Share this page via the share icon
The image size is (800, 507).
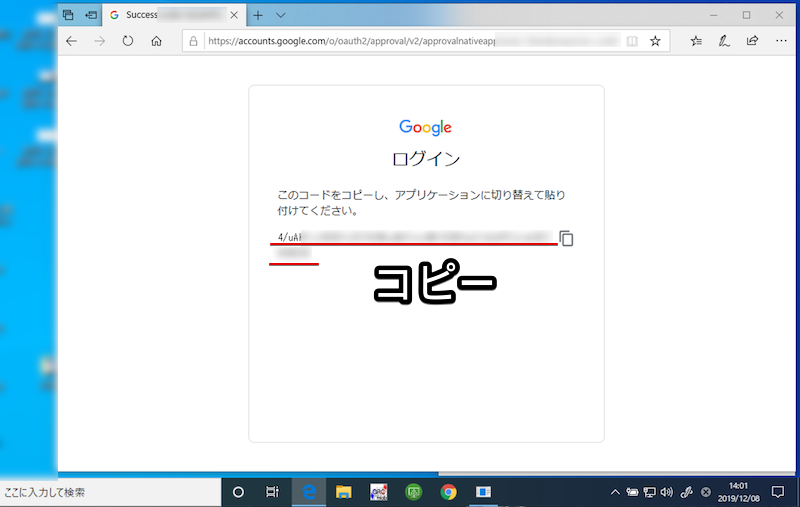752,41
